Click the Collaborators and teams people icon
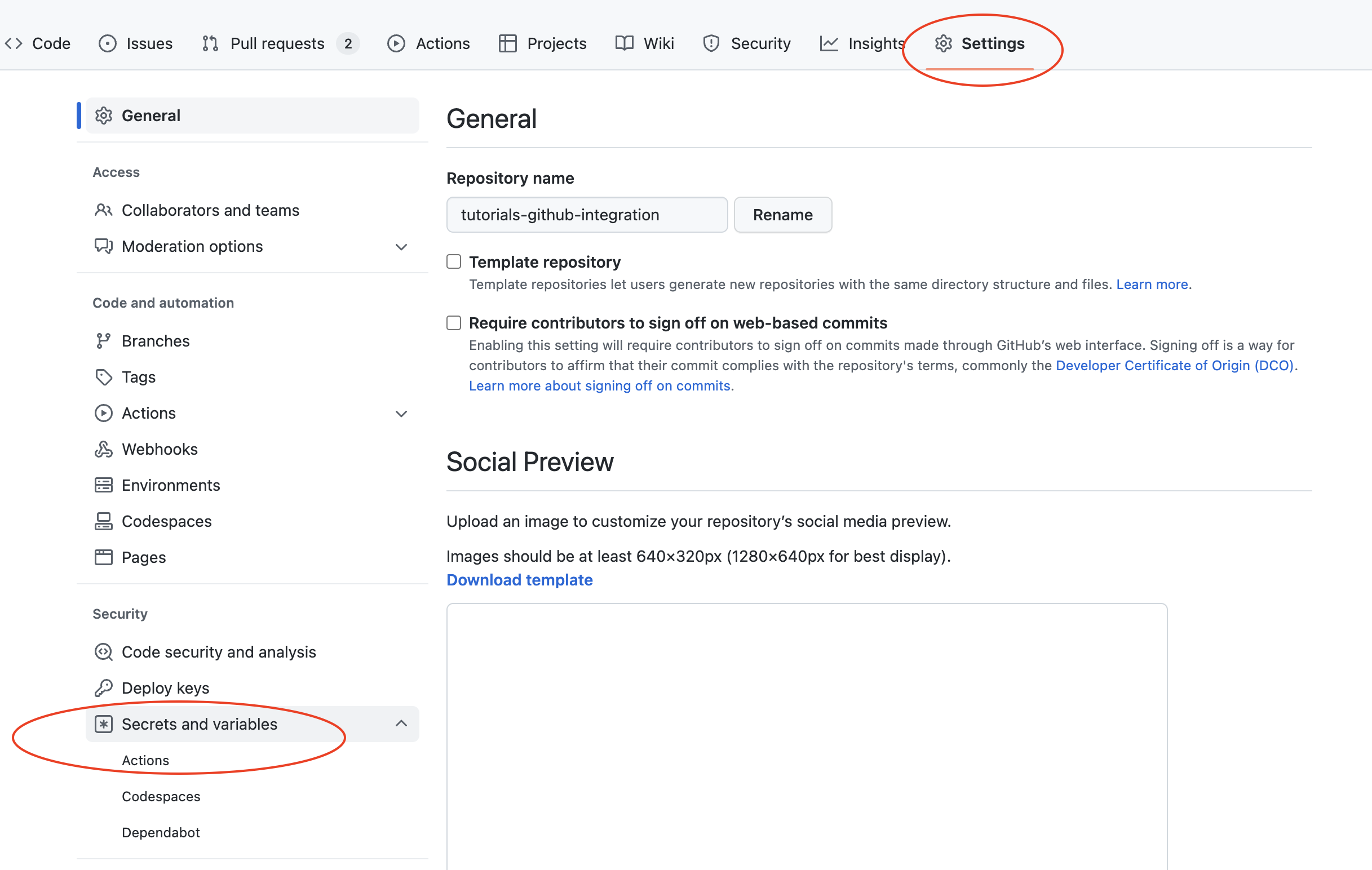 [x=103, y=210]
